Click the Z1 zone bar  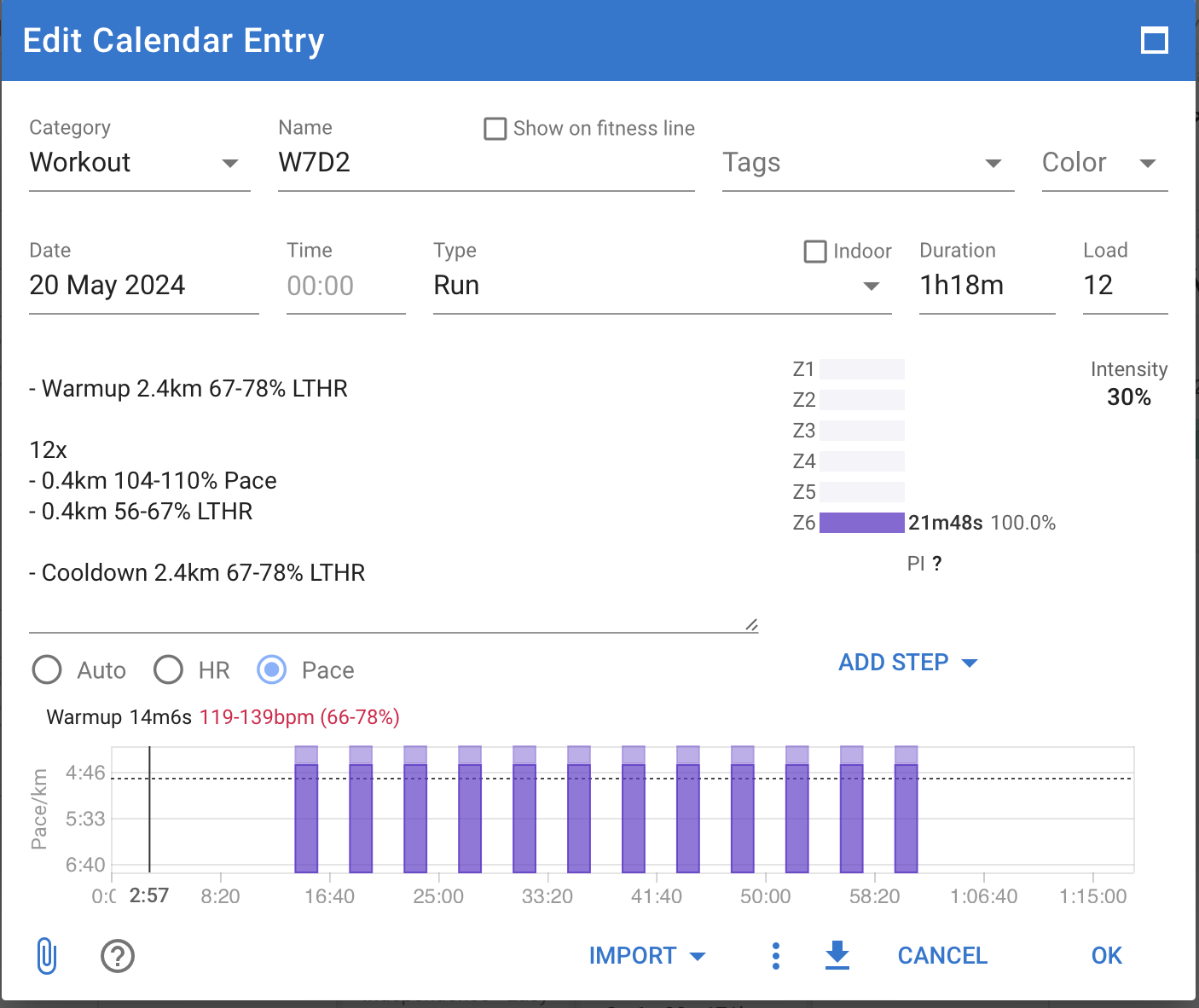click(861, 369)
